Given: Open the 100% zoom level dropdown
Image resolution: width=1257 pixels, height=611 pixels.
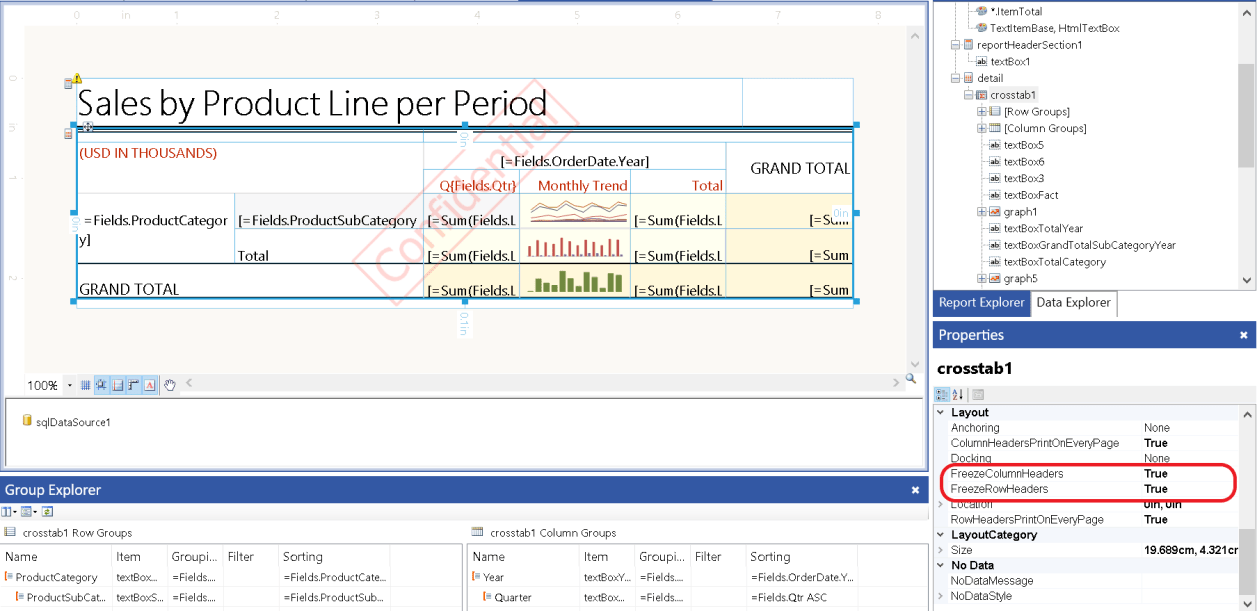Looking at the screenshot, I should (70, 384).
